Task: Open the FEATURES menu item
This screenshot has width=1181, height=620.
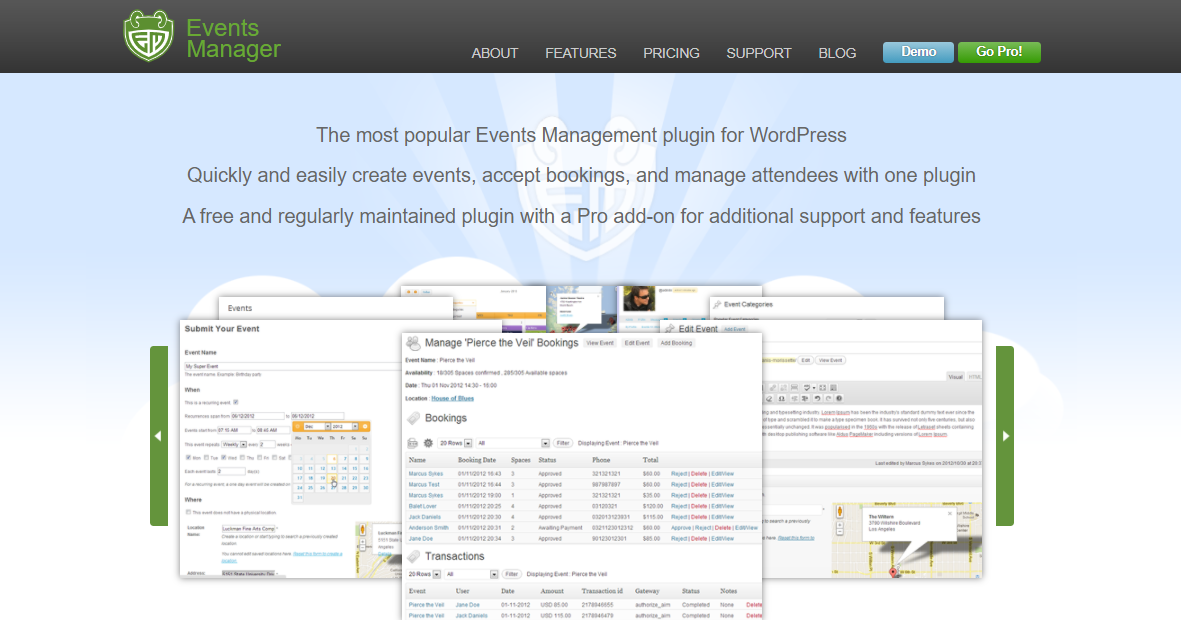Action: 580,53
